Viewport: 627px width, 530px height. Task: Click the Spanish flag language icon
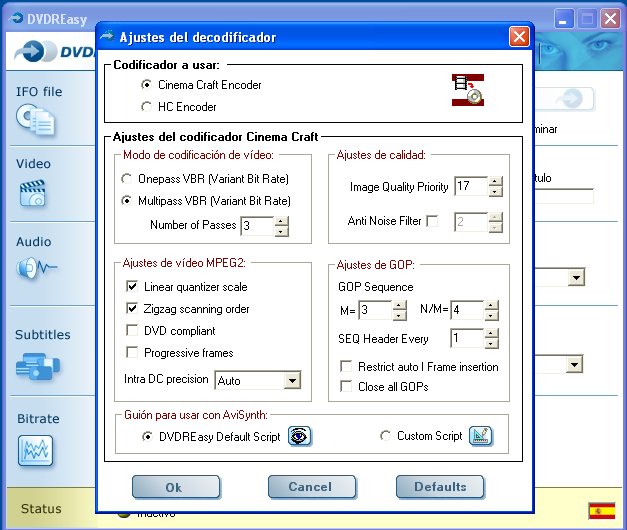coord(601,511)
